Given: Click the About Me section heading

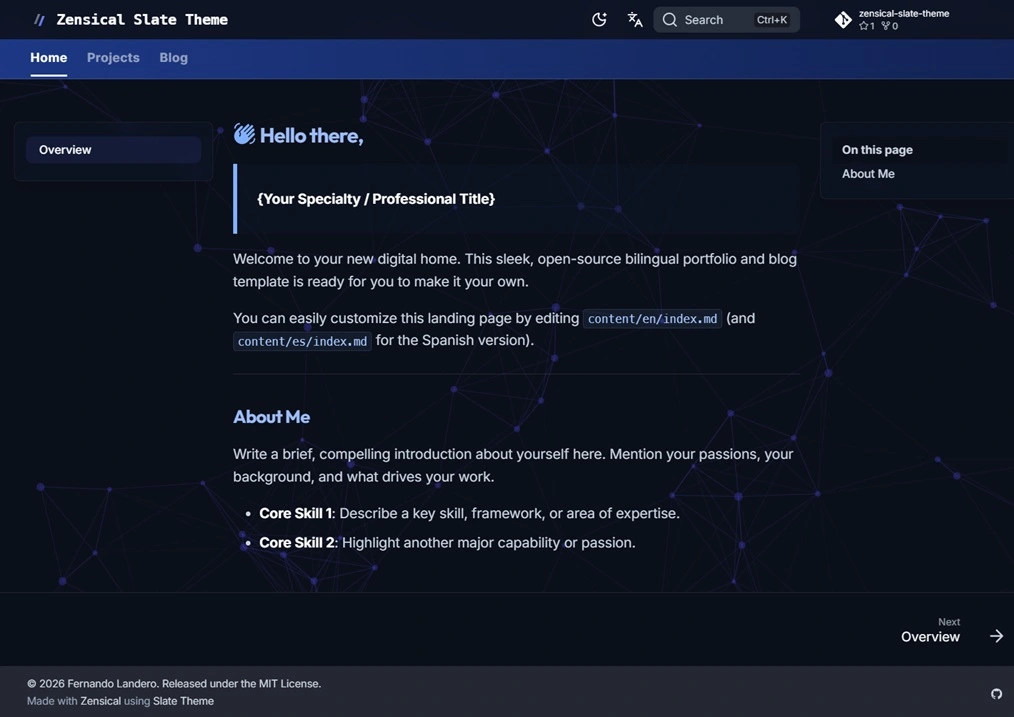Looking at the screenshot, I should click(272, 417).
